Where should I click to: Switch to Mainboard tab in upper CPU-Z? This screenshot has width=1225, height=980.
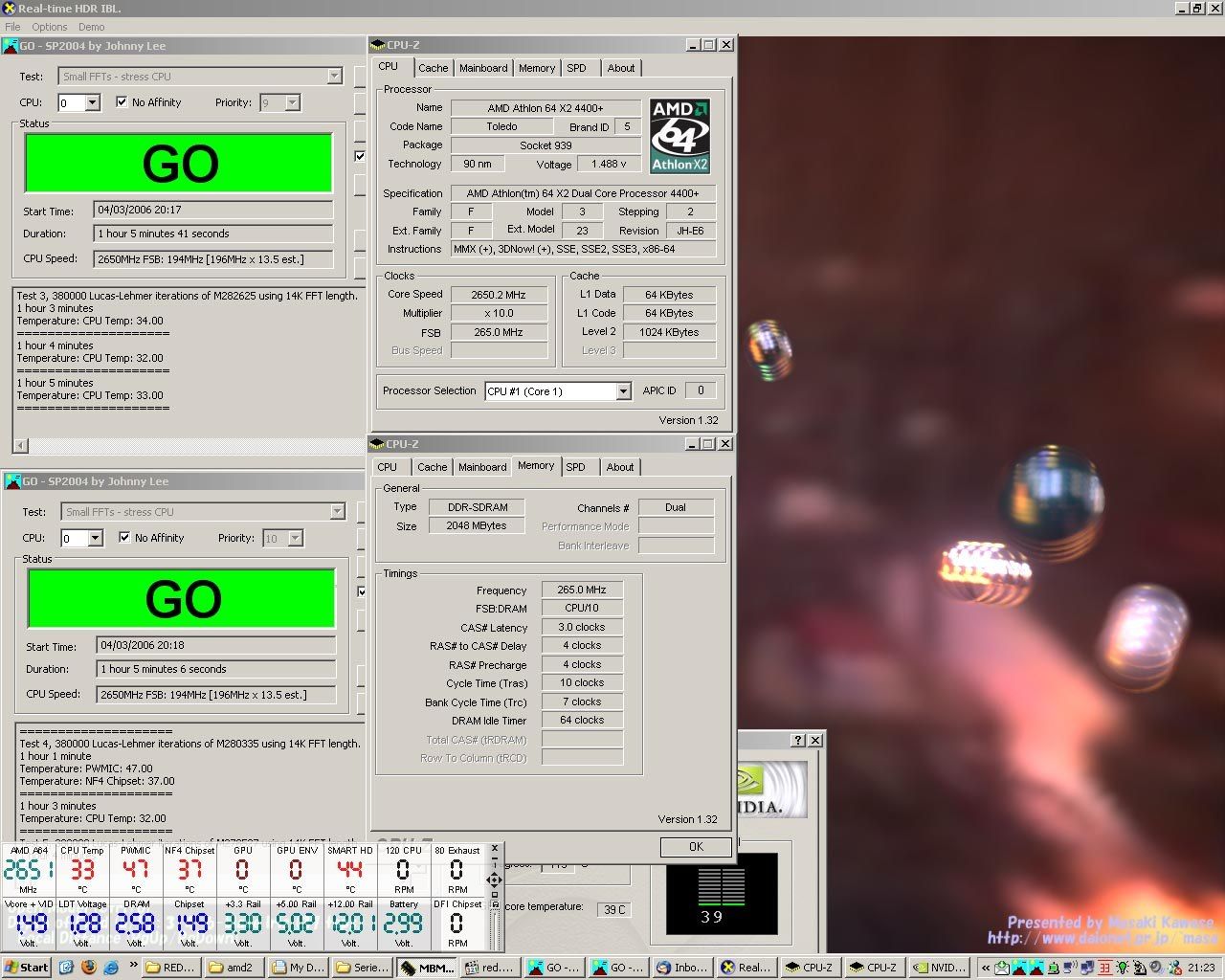point(483,68)
